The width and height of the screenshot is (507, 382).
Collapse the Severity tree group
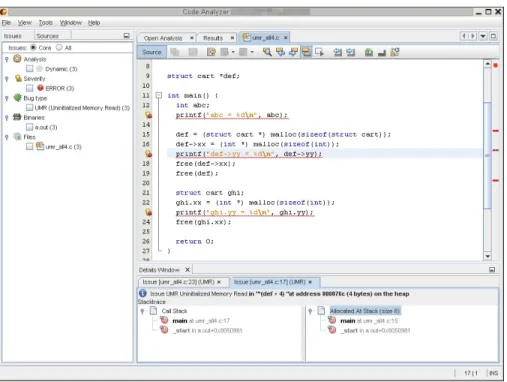coord(7,79)
